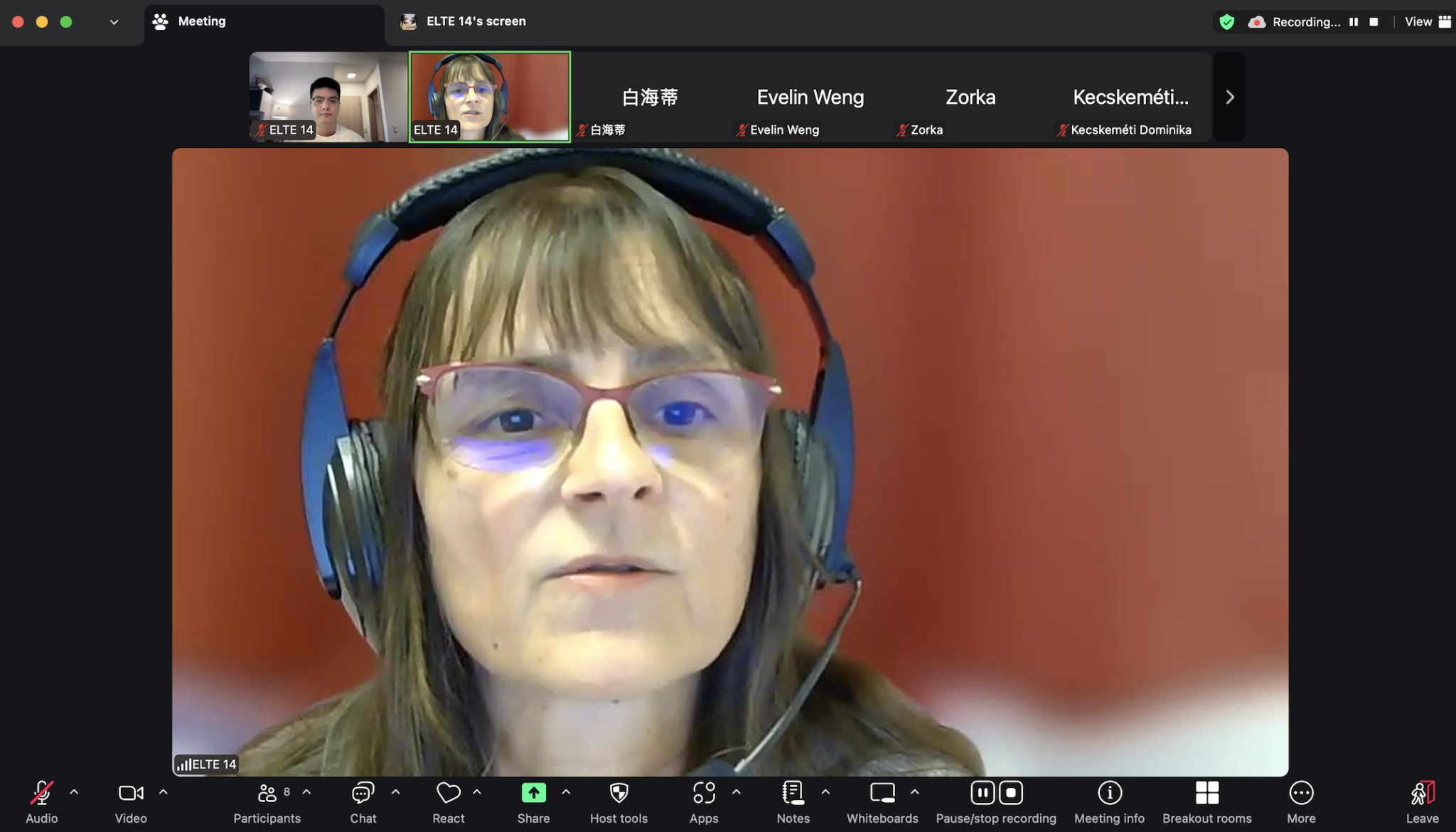
Task: Open the Apps icon
Action: tap(704, 793)
